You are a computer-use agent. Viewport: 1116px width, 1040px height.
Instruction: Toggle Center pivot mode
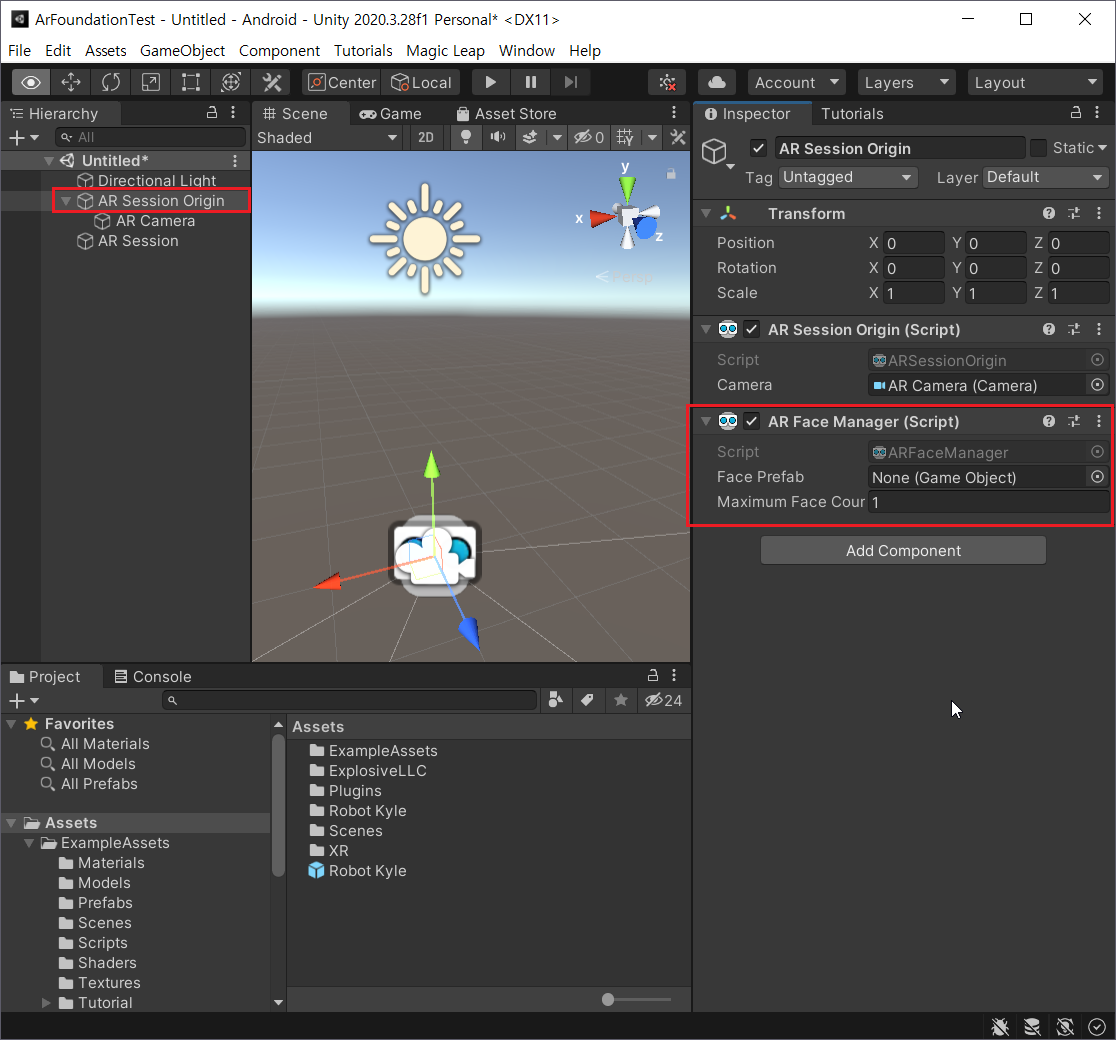[x=342, y=83]
